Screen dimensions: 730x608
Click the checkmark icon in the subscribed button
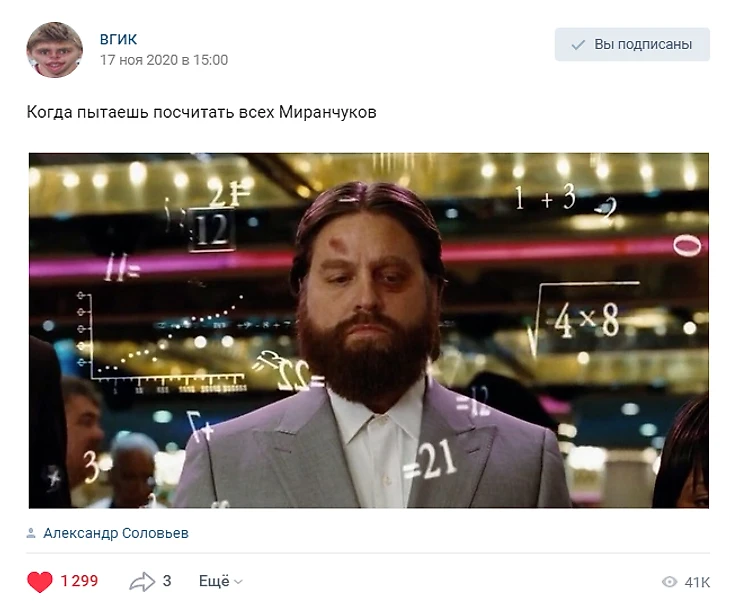[x=578, y=45]
